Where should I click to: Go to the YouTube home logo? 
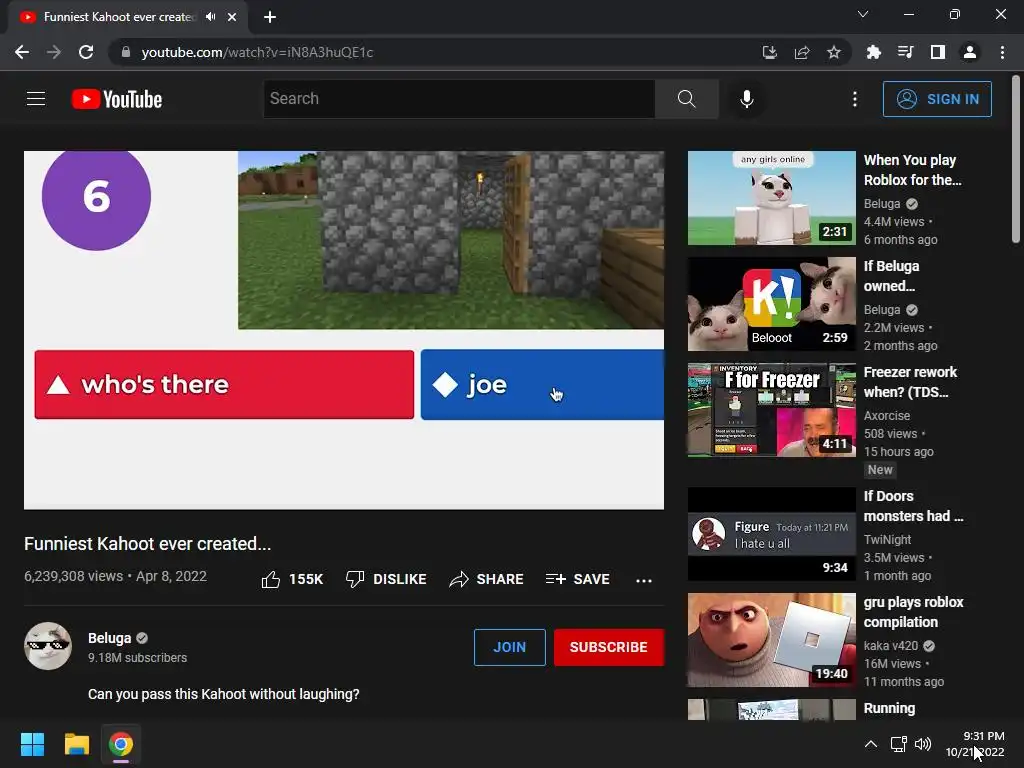point(117,99)
